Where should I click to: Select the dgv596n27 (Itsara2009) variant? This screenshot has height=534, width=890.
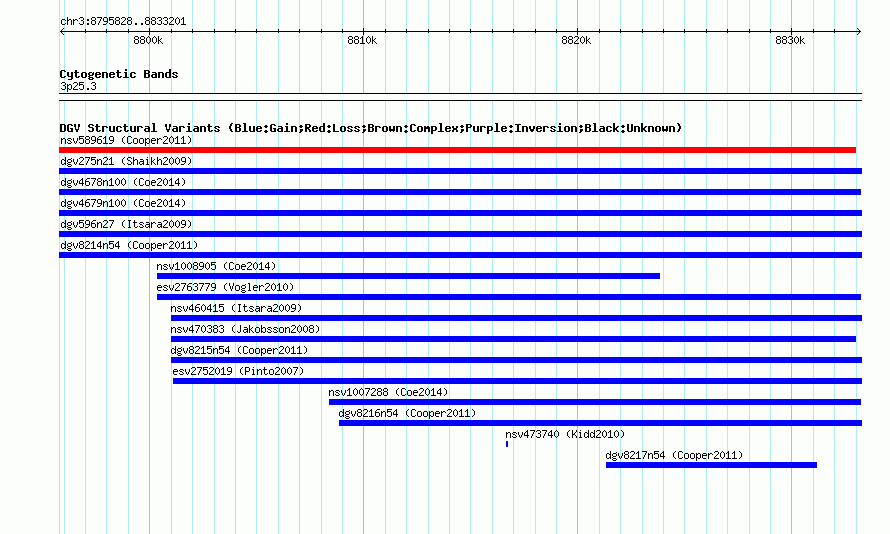(460, 234)
